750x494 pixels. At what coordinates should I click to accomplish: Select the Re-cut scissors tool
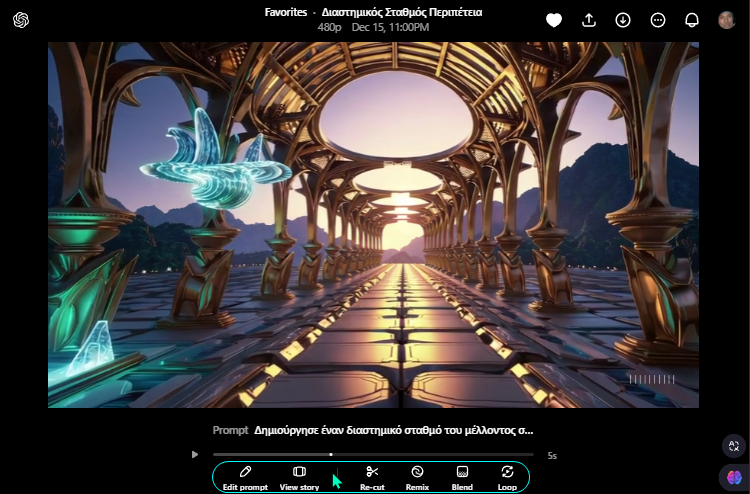(x=372, y=478)
